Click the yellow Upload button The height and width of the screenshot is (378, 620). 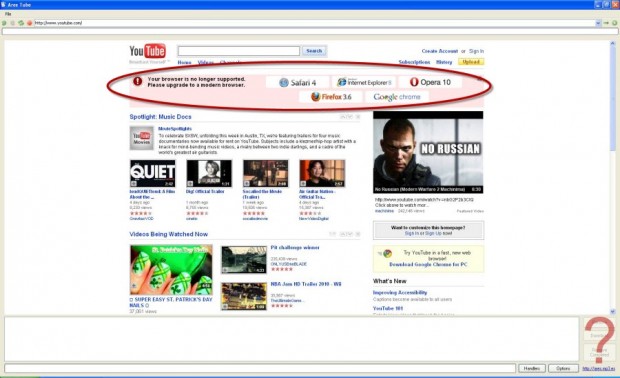[x=471, y=62]
